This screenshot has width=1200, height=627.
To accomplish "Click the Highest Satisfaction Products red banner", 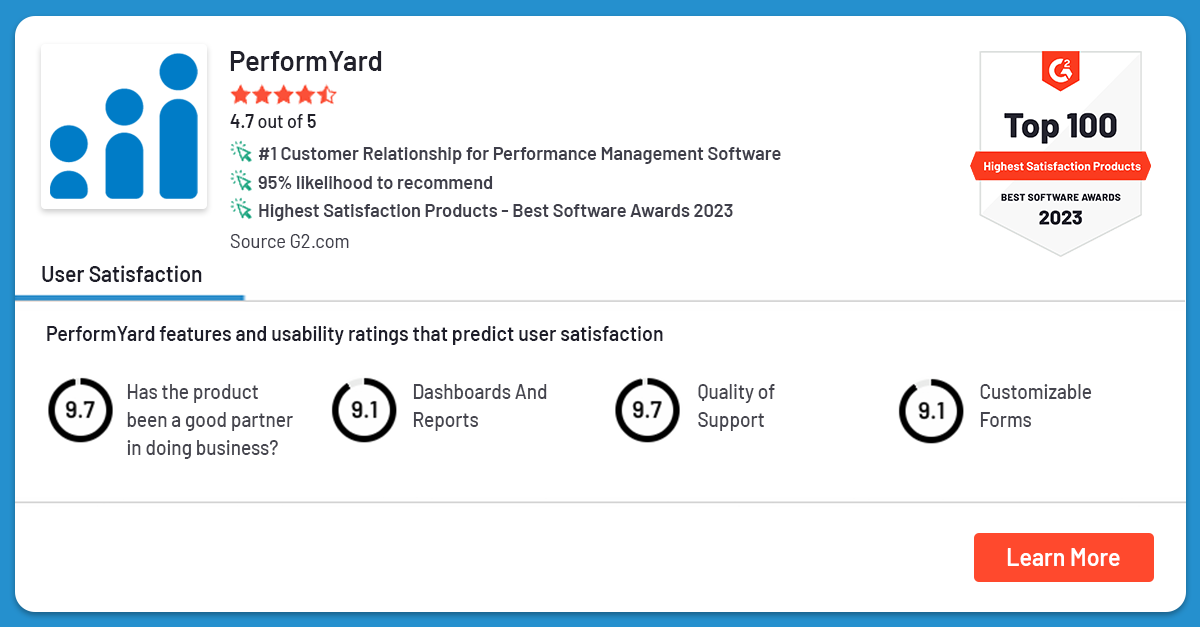I will point(1060,165).
